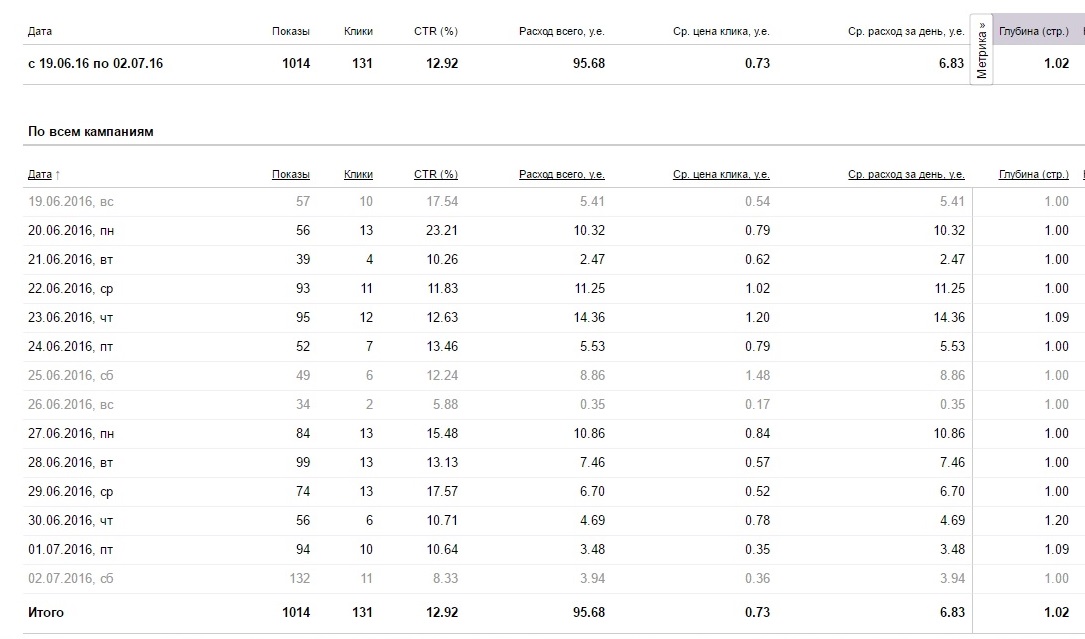Select the 02.07.2016, сб date row

(71, 579)
